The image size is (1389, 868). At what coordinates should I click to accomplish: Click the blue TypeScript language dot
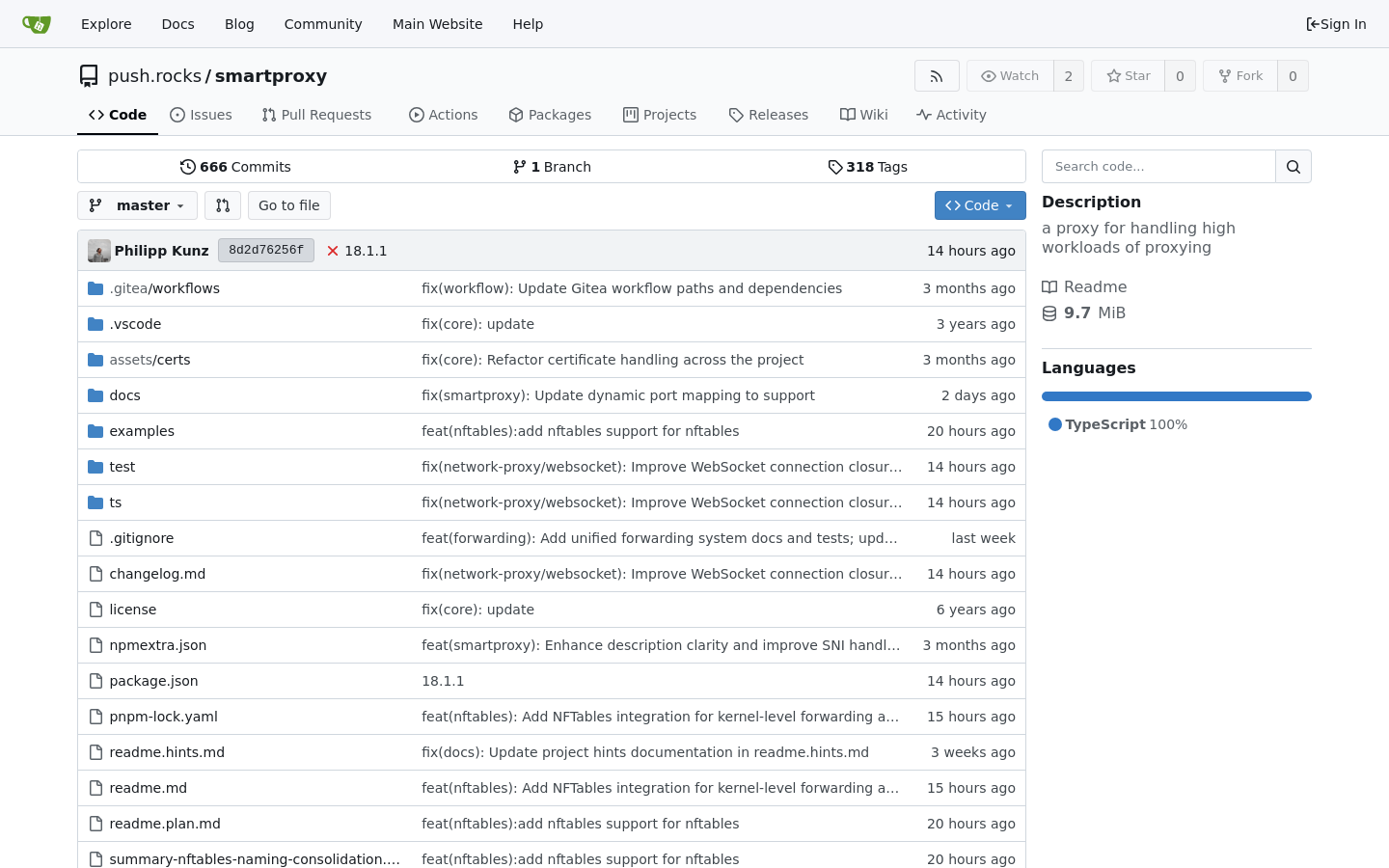(x=1055, y=424)
